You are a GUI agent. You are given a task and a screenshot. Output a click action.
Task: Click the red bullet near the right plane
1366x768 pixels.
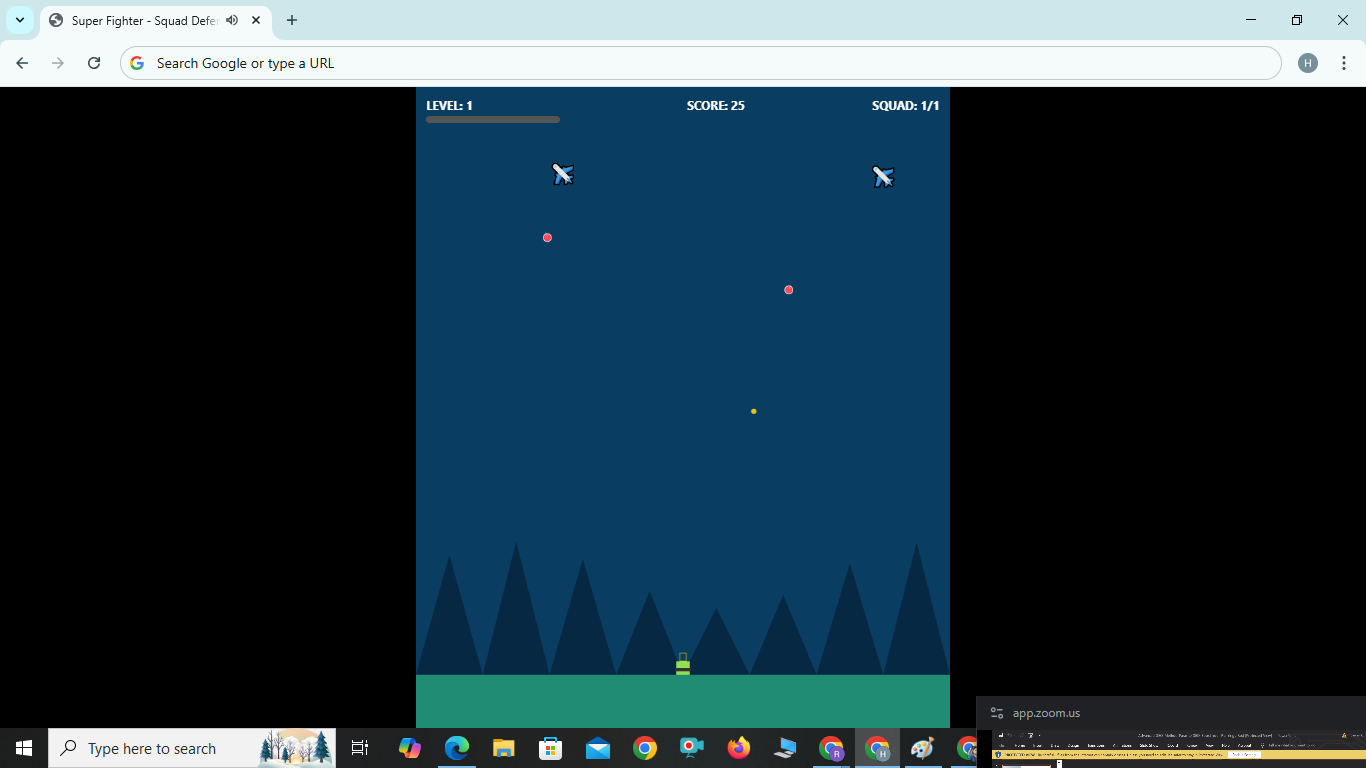[x=788, y=289]
